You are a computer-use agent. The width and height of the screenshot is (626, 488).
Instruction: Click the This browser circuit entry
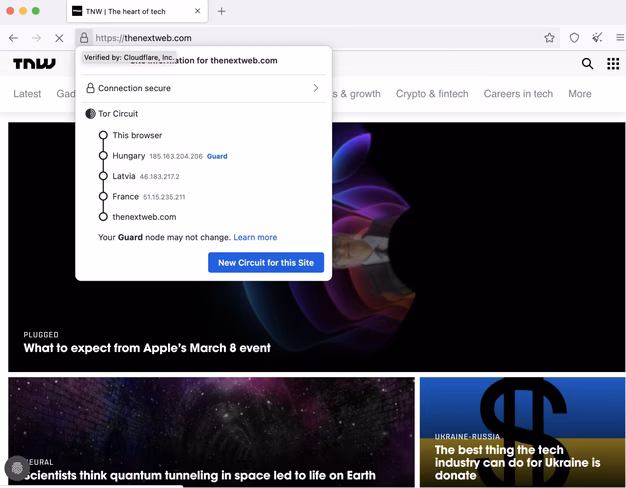pos(131,135)
